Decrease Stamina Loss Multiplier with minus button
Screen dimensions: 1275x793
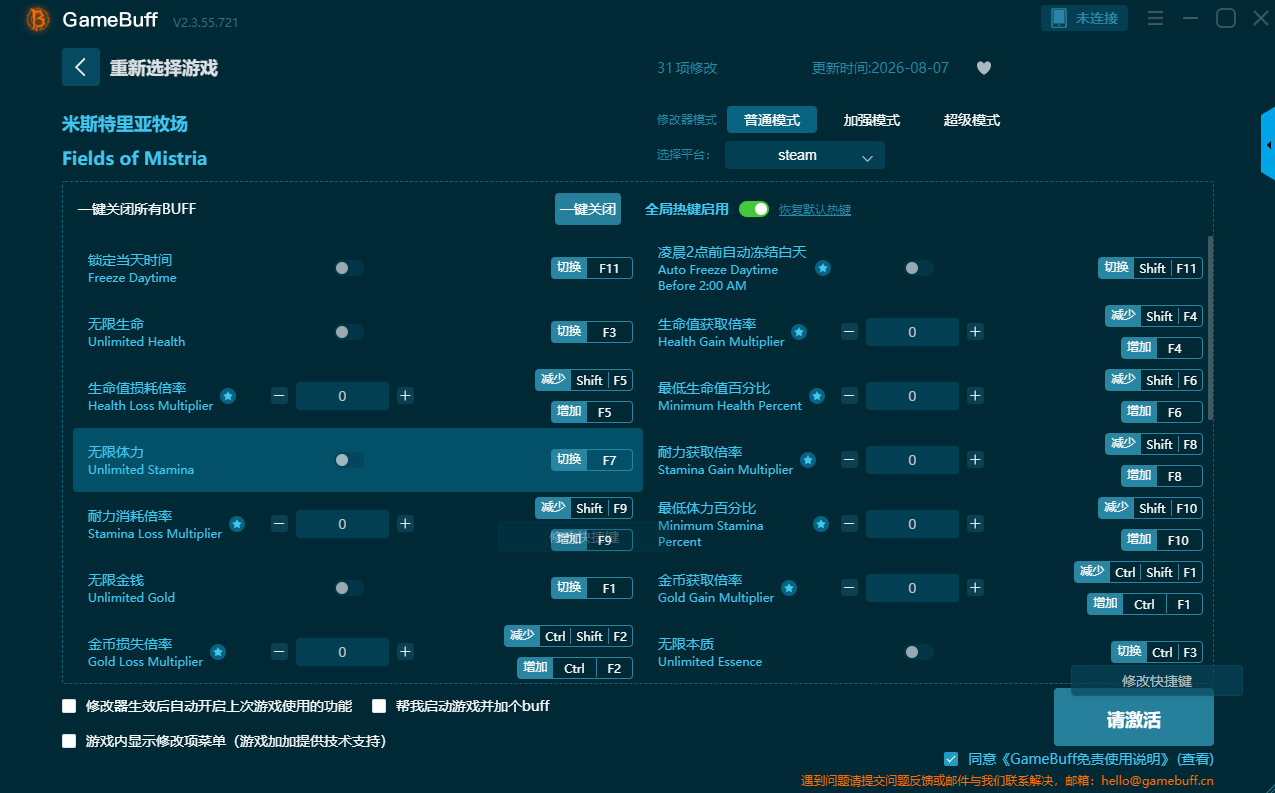point(279,524)
